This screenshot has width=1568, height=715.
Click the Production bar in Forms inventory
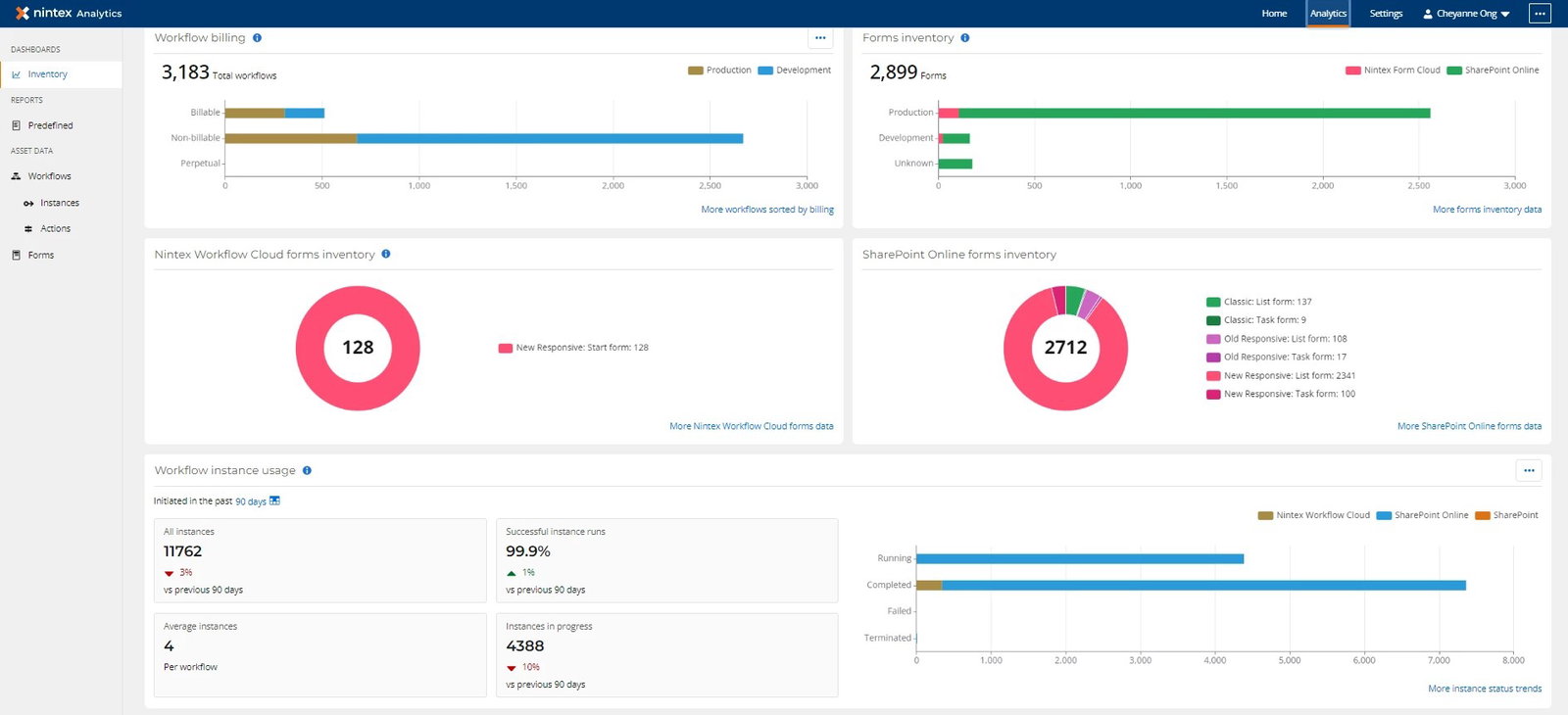coord(1184,113)
